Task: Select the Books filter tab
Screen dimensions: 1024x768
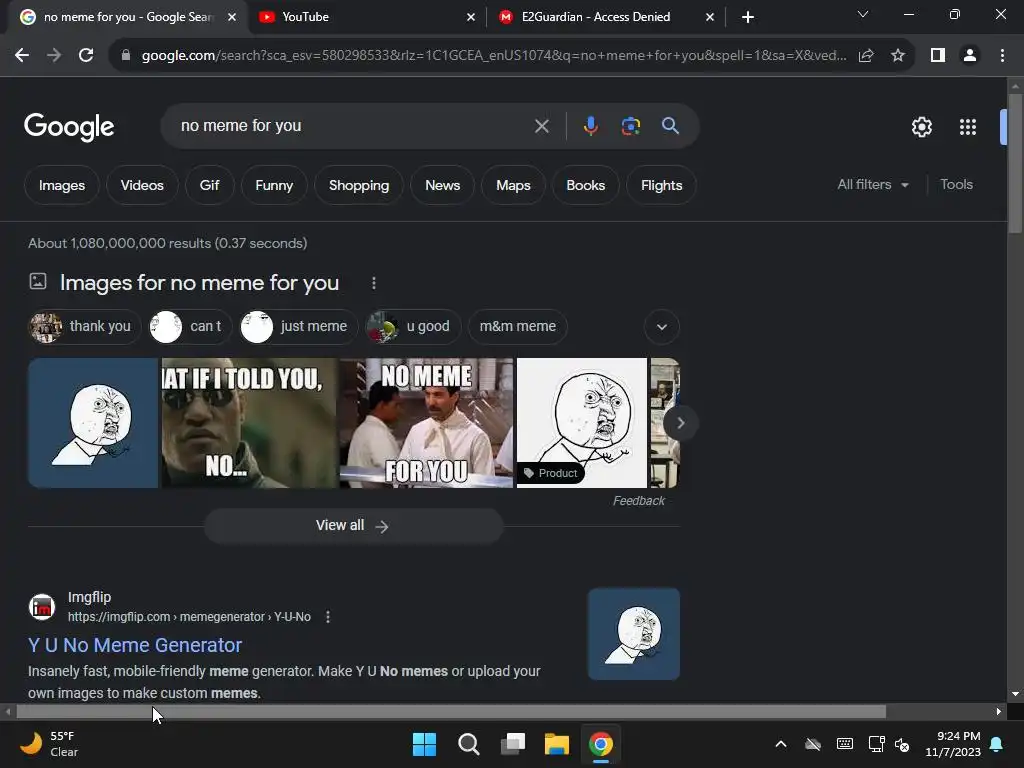Action: (x=585, y=185)
